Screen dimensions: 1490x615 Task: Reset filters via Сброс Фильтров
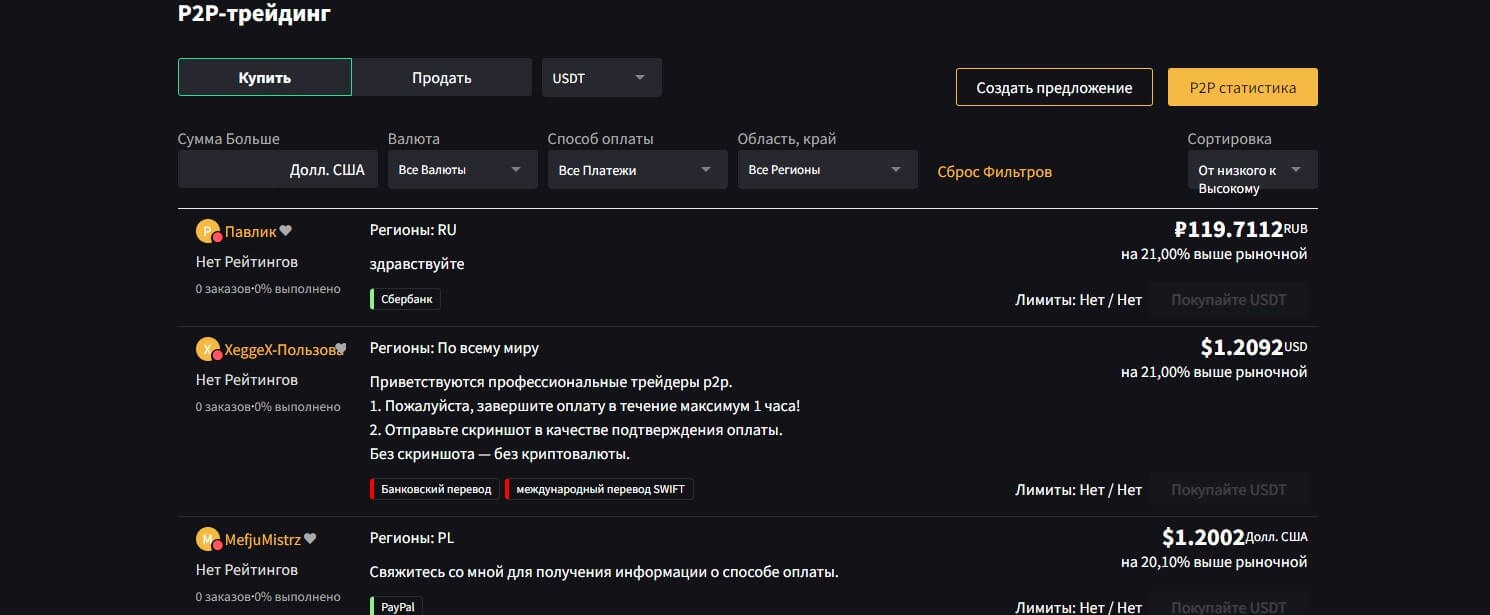[994, 171]
